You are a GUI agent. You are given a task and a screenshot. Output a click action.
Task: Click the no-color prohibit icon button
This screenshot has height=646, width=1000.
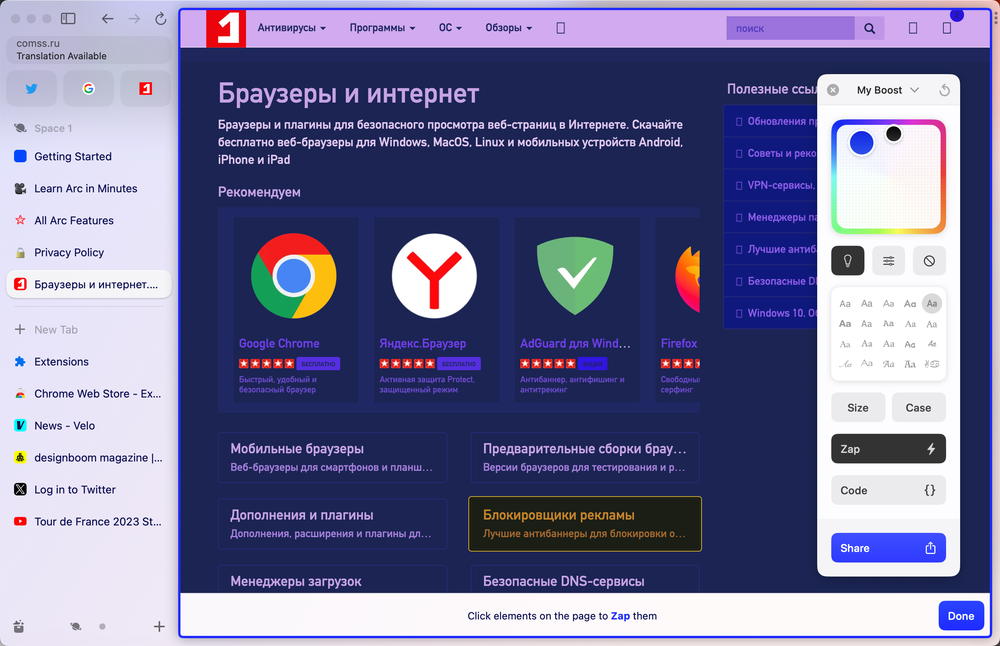coord(929,260)
